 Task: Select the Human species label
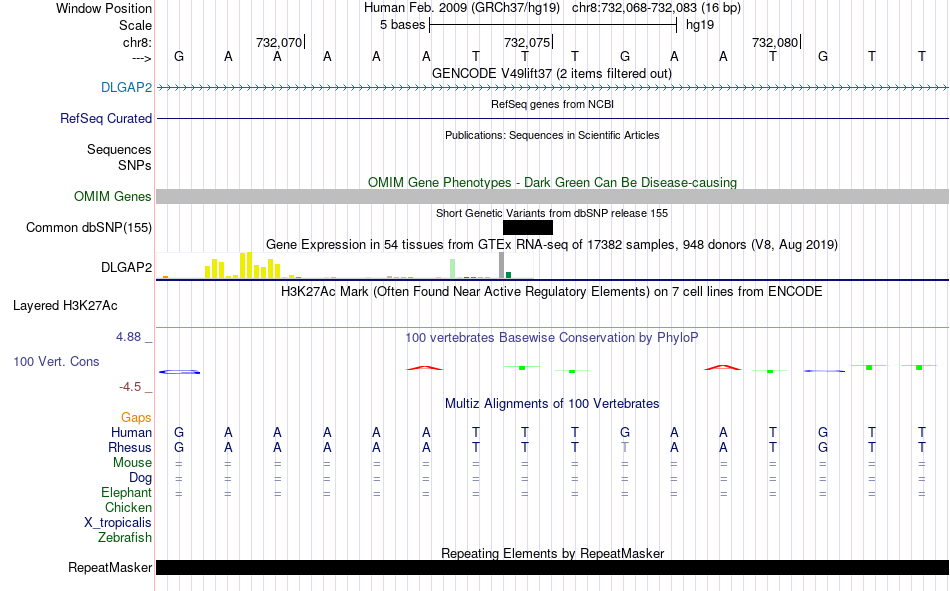131,432
